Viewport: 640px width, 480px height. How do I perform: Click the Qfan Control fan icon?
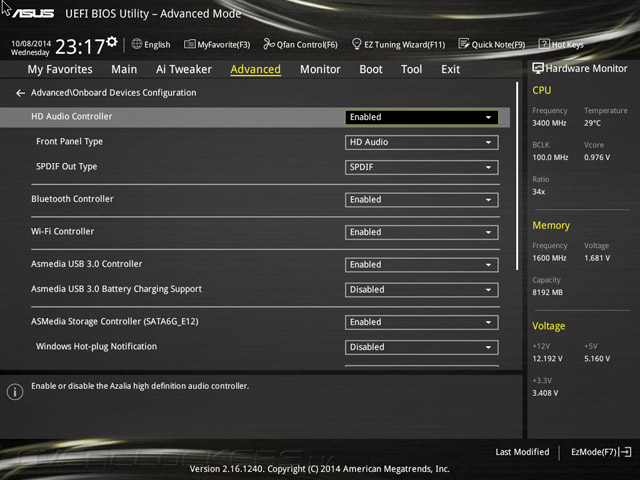pyautogui.click(x=269, y=44)
